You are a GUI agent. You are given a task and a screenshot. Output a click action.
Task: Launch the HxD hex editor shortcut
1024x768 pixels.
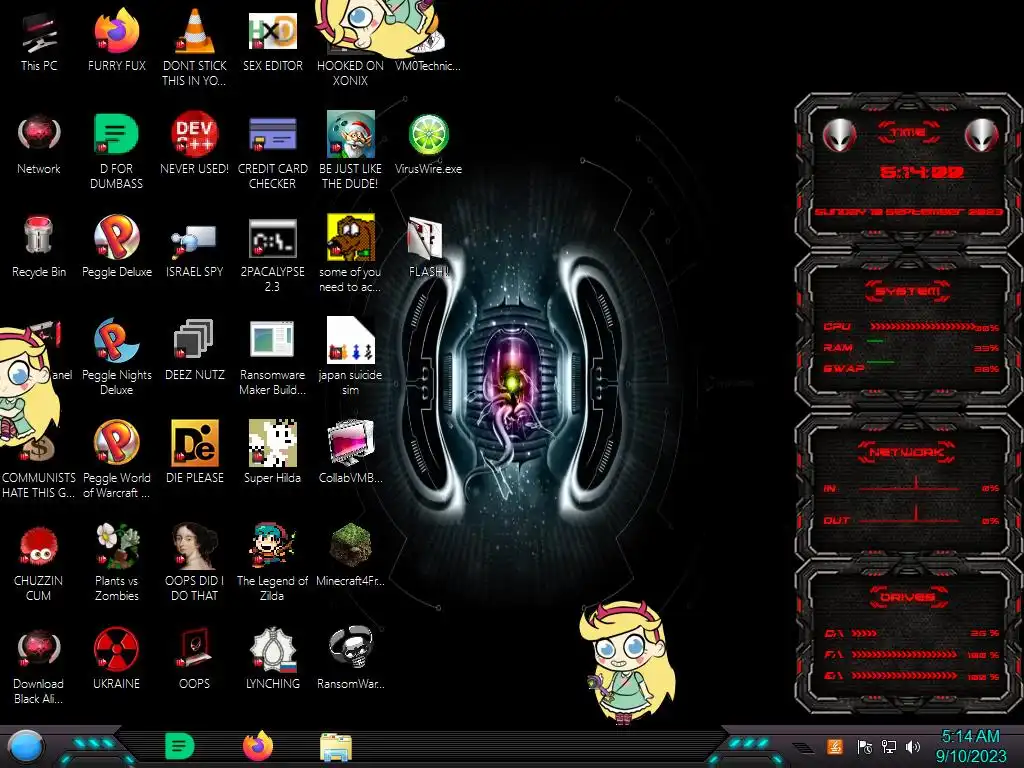tap(272, 40)
